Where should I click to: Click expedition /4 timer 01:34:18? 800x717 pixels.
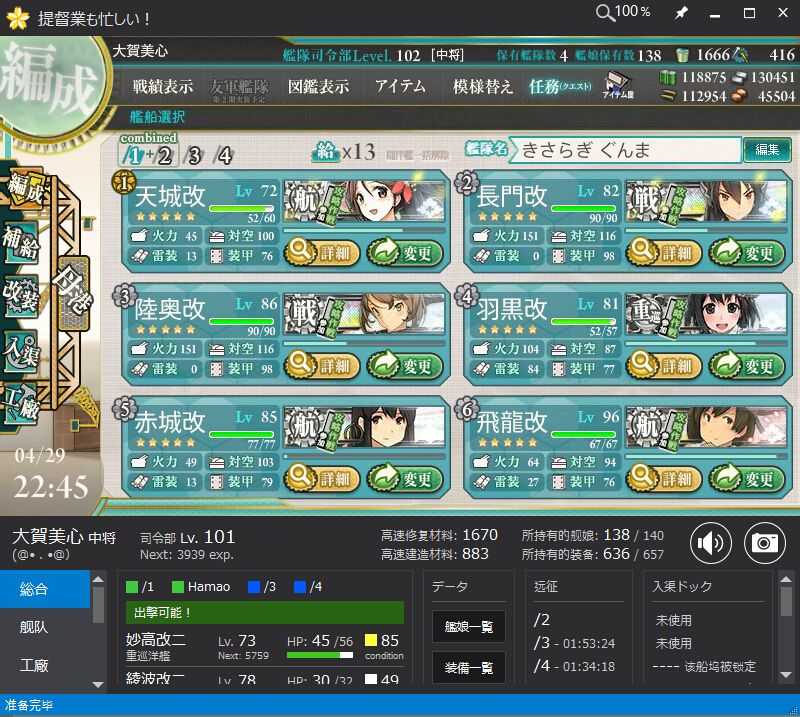click(x=588, y=666)
